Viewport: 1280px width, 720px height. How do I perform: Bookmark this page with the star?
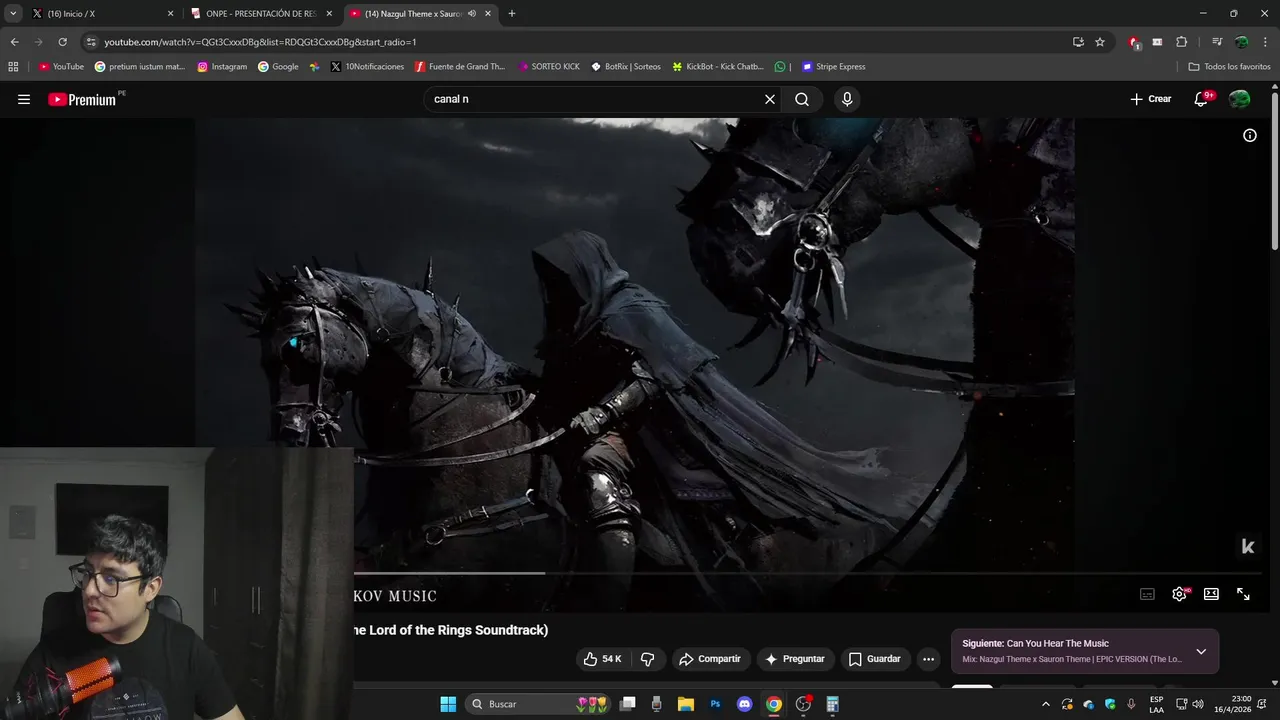[1100, 42]
